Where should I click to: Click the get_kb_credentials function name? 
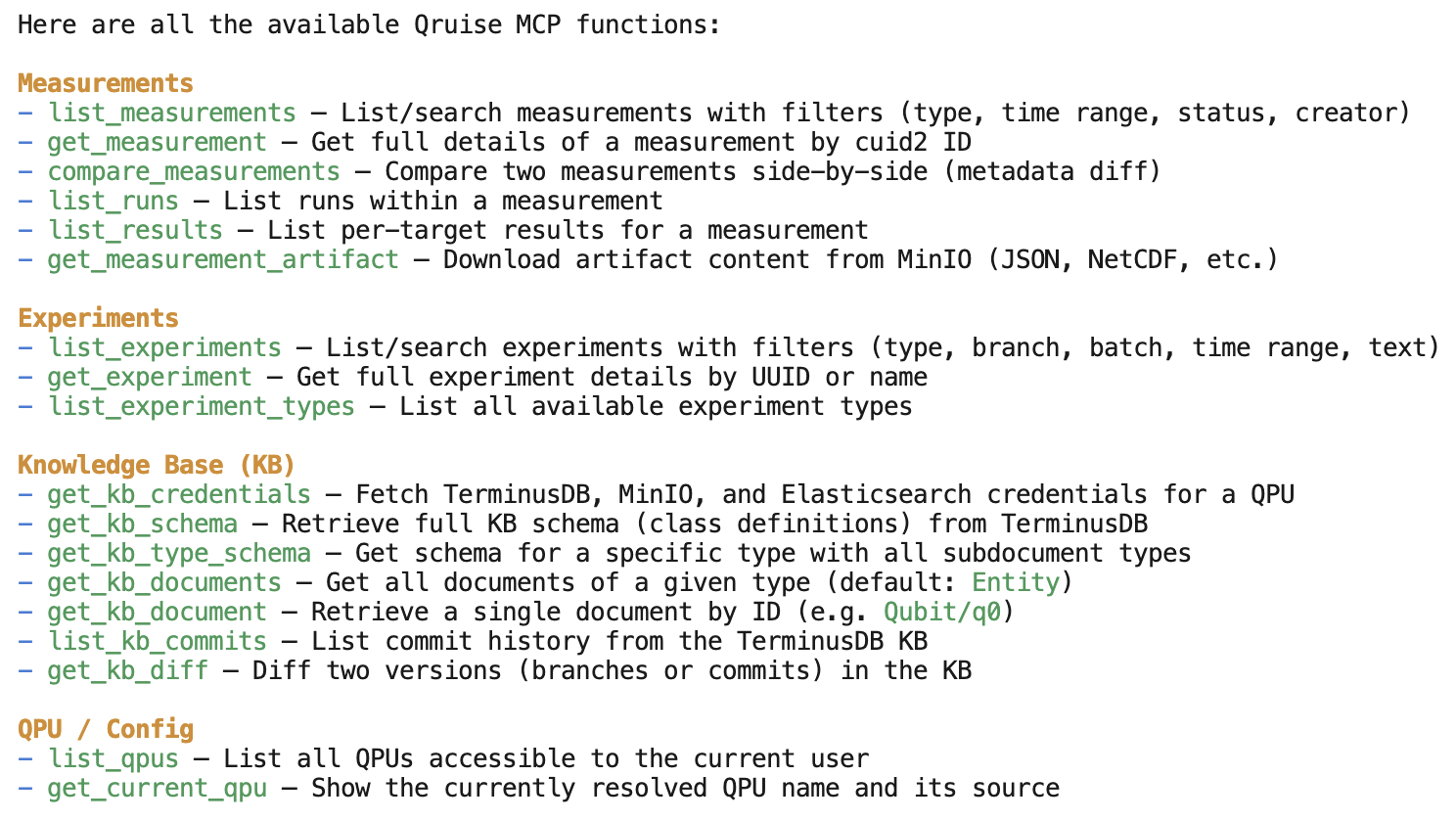(179, 495)
